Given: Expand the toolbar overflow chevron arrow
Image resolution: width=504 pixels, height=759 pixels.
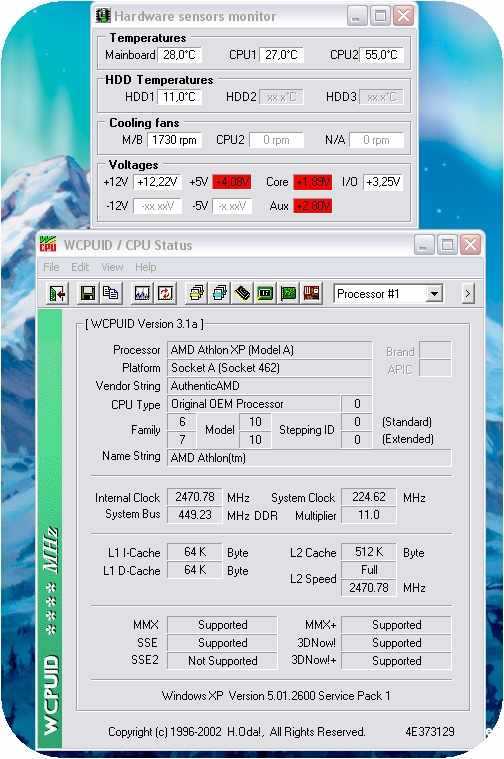Looking at the screenshot, I should point(467,294).
